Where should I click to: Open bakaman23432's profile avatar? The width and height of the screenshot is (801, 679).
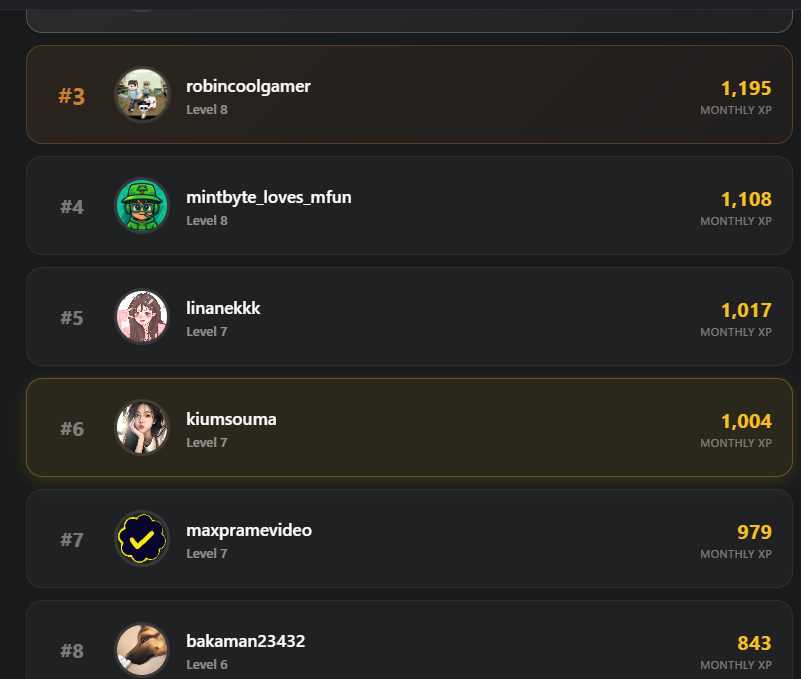click(x=142, y=650)
